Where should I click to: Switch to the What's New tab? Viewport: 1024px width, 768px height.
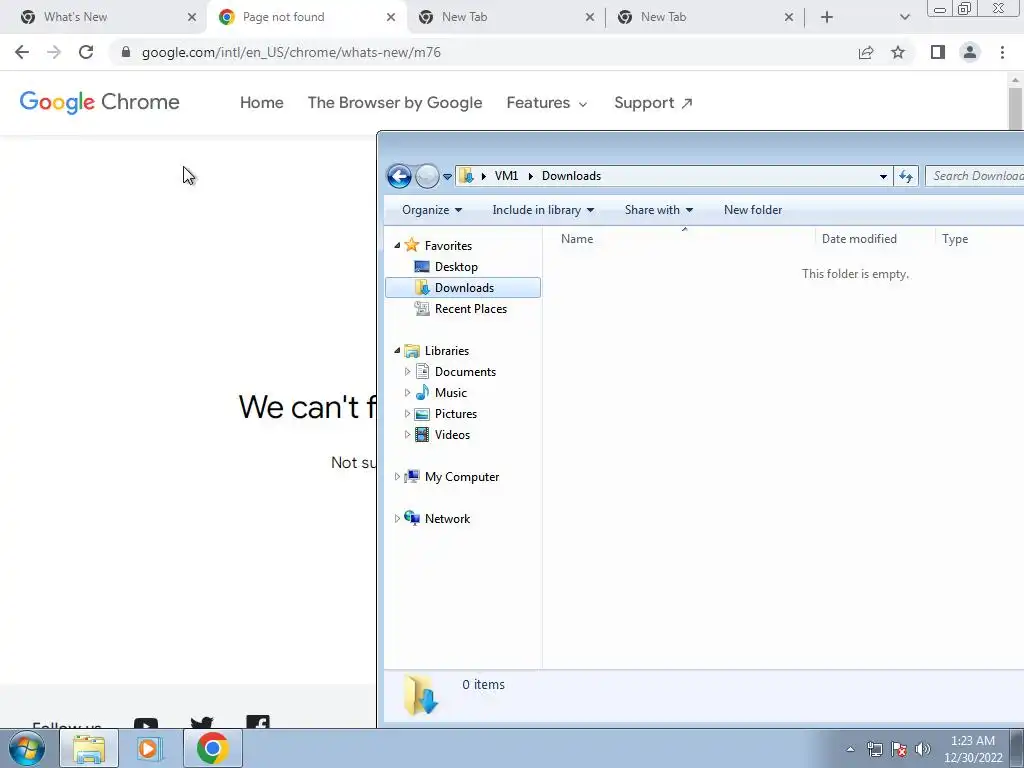(x=102, y=17)
